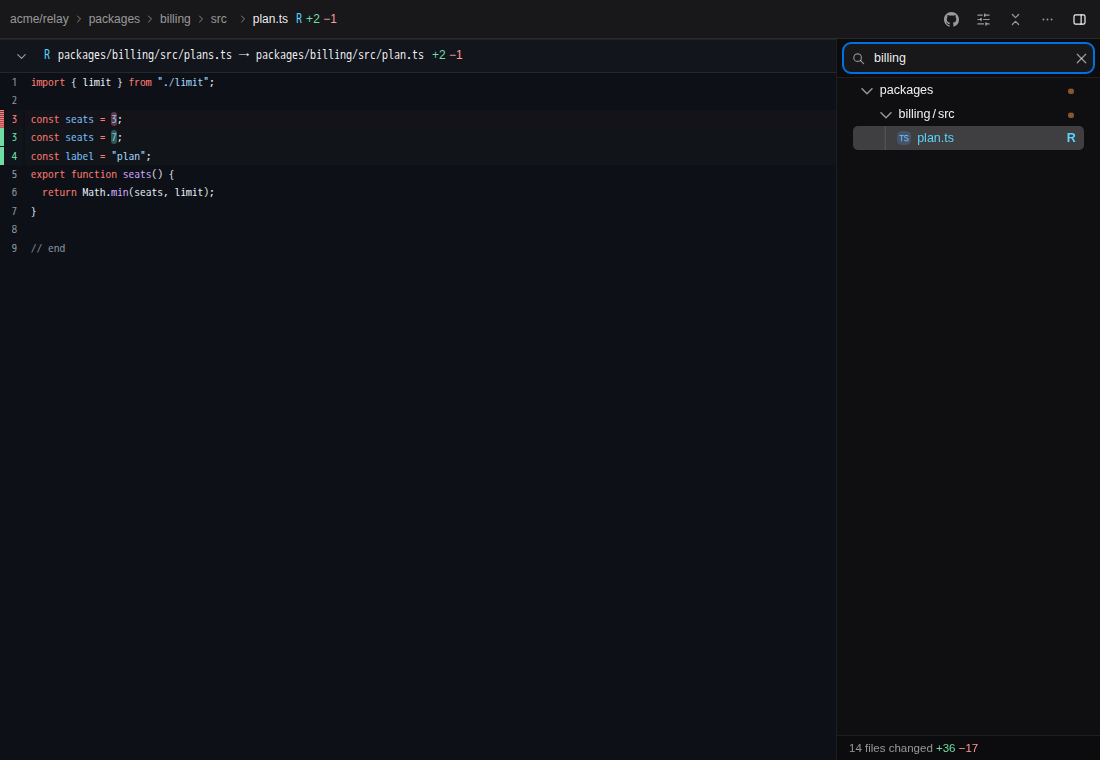This screenshot has height=760, width=1100.
Task: Collapse all files icon in toolbar
Action: 1015,19
